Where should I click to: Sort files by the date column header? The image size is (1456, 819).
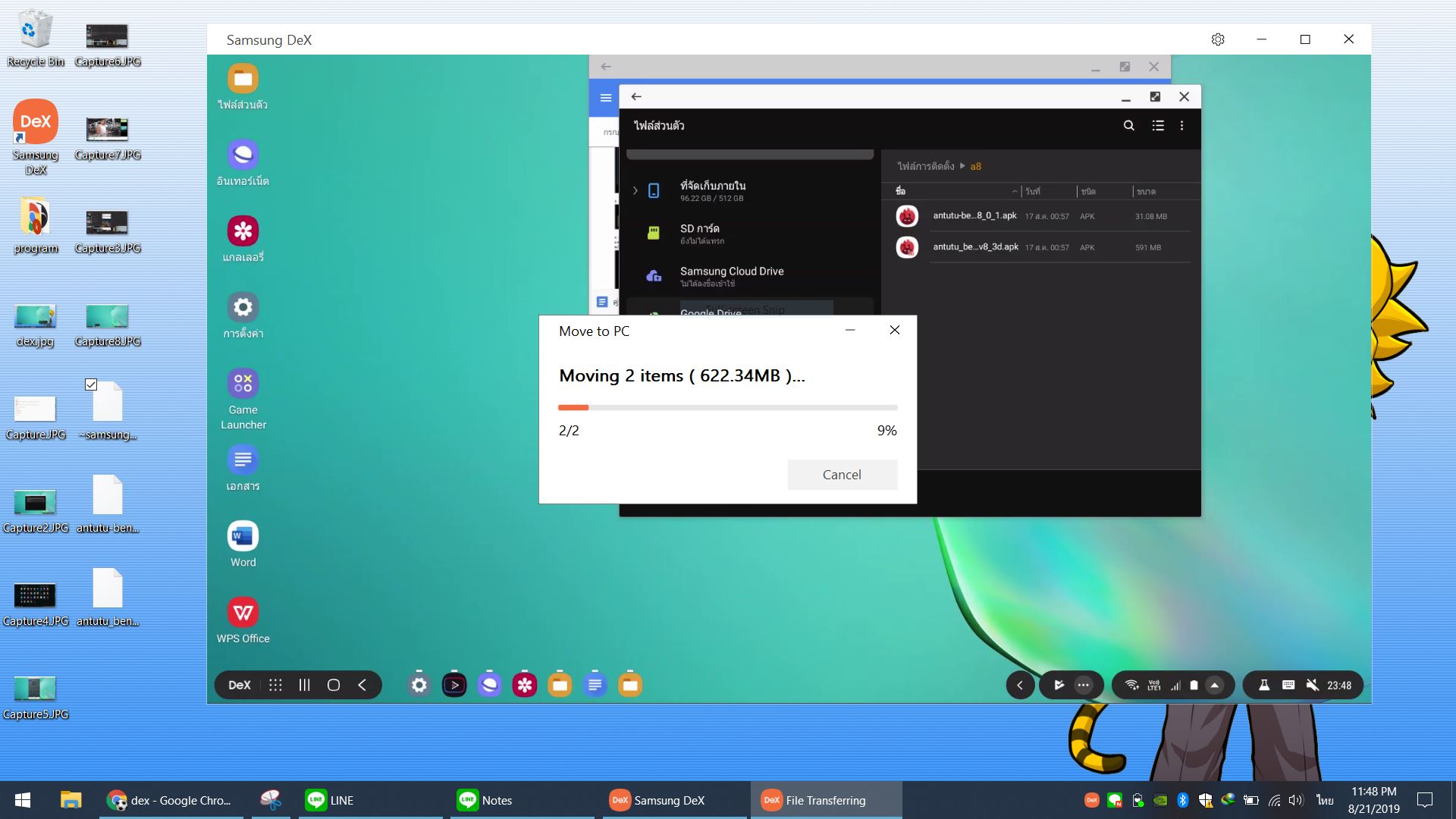coord(1049,191)
